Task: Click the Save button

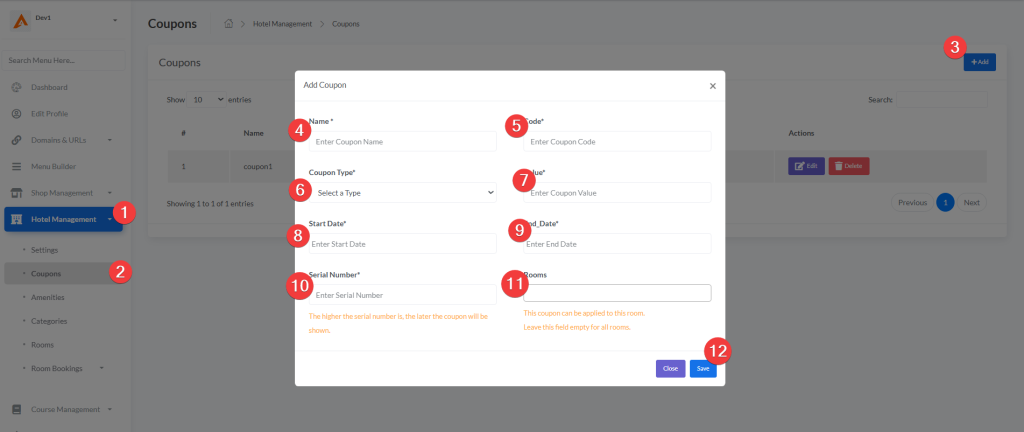Action: 703,369
